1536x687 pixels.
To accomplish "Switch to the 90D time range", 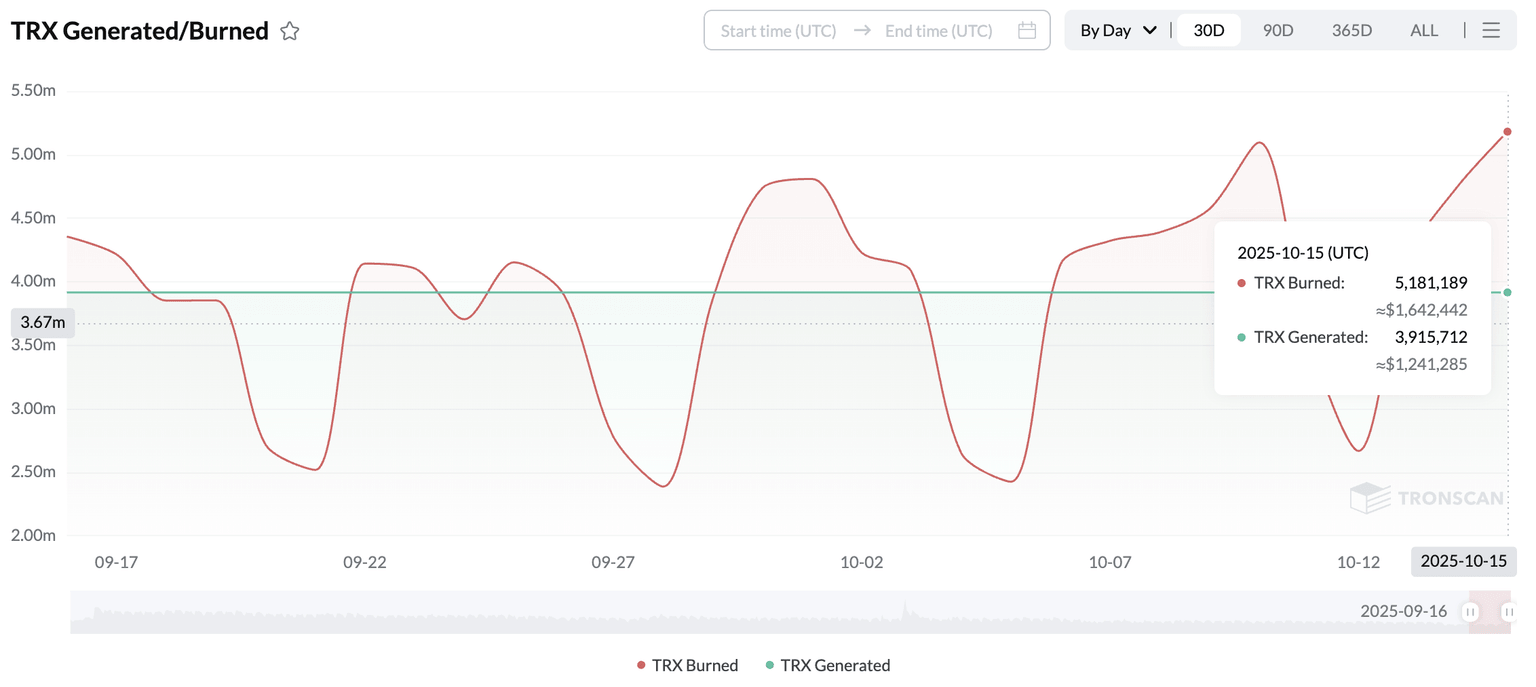I will pos(1278,31).
